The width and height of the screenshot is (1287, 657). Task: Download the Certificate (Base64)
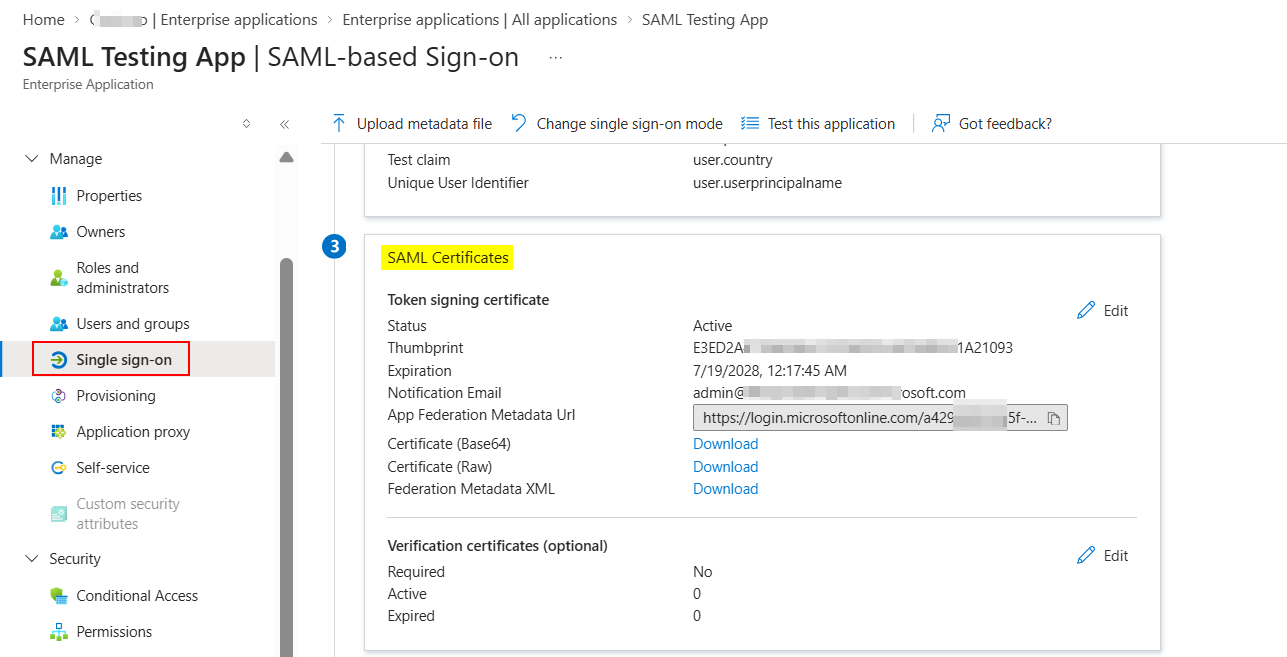pyautogui.click(x=726, y=444)
